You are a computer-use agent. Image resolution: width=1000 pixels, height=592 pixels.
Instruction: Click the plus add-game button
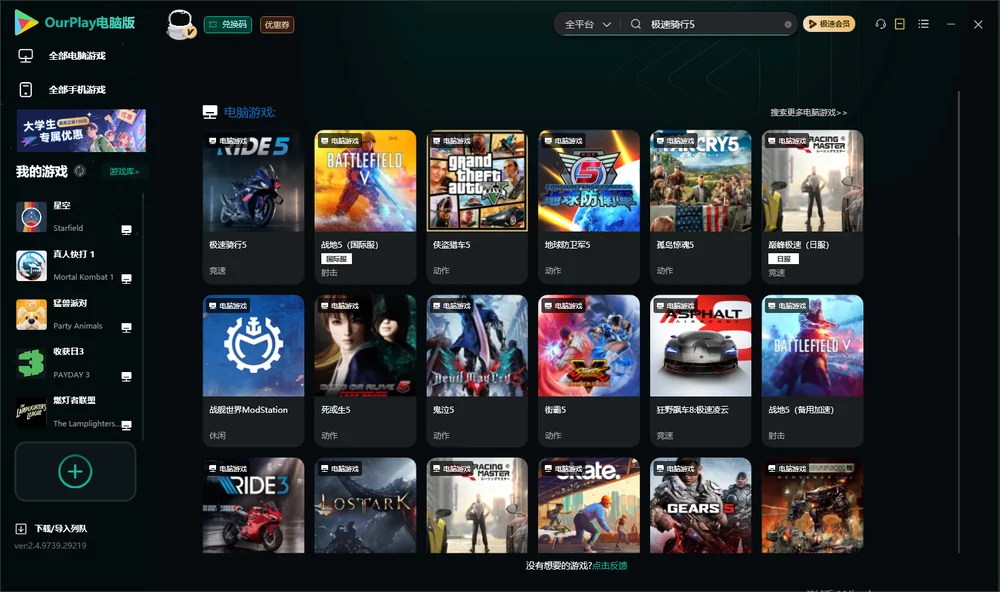pyautogui.click(x=75, y=471)
